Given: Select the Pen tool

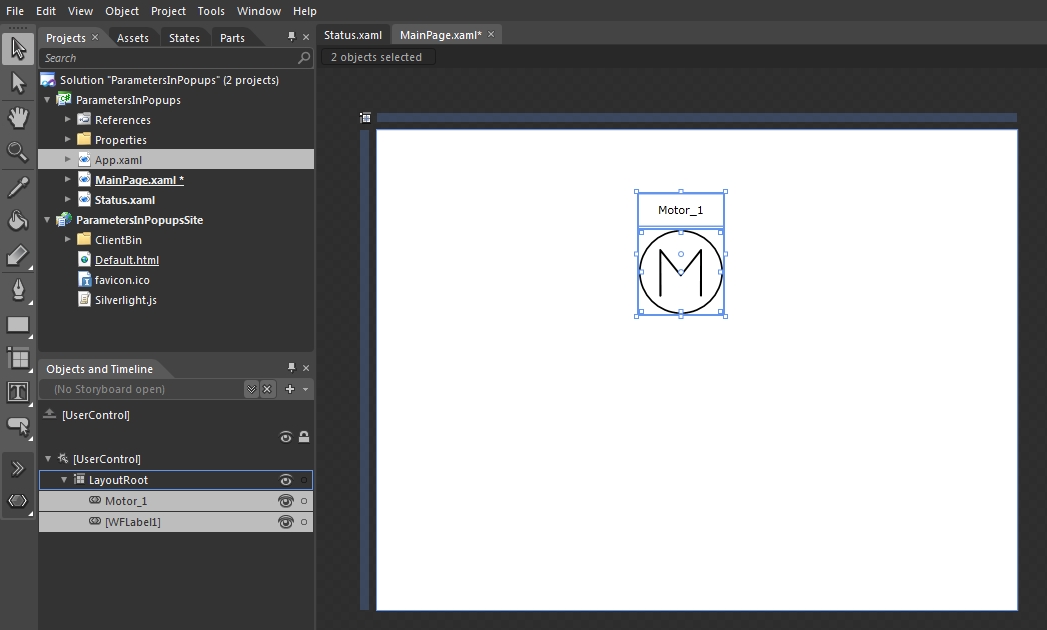Looking at the screenshot, I should (x=18, y=290).
